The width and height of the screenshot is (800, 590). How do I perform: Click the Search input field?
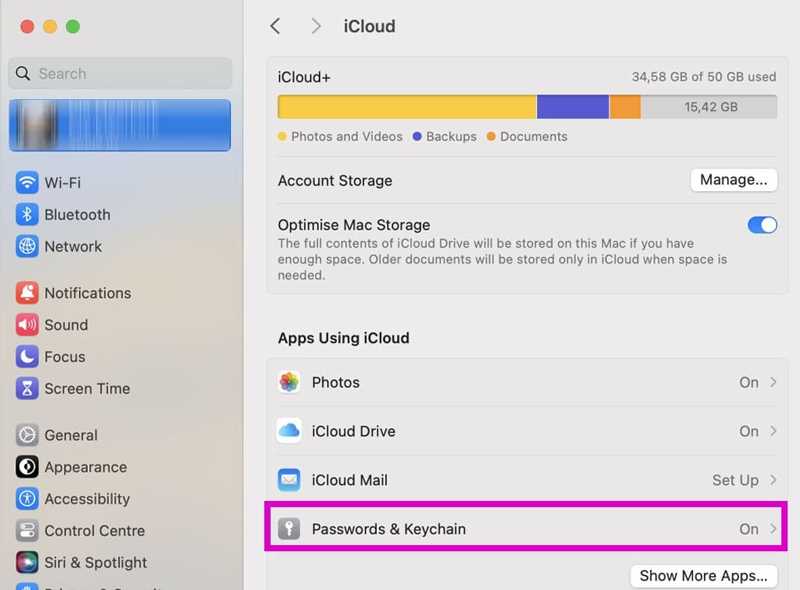tap(120, 73)
